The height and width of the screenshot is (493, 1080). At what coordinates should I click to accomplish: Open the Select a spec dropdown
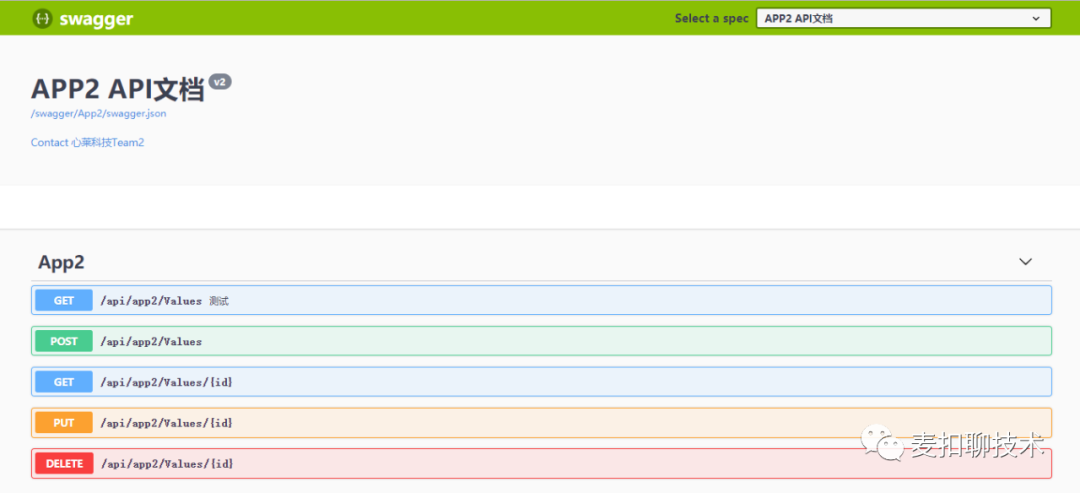tap(904, 19)
